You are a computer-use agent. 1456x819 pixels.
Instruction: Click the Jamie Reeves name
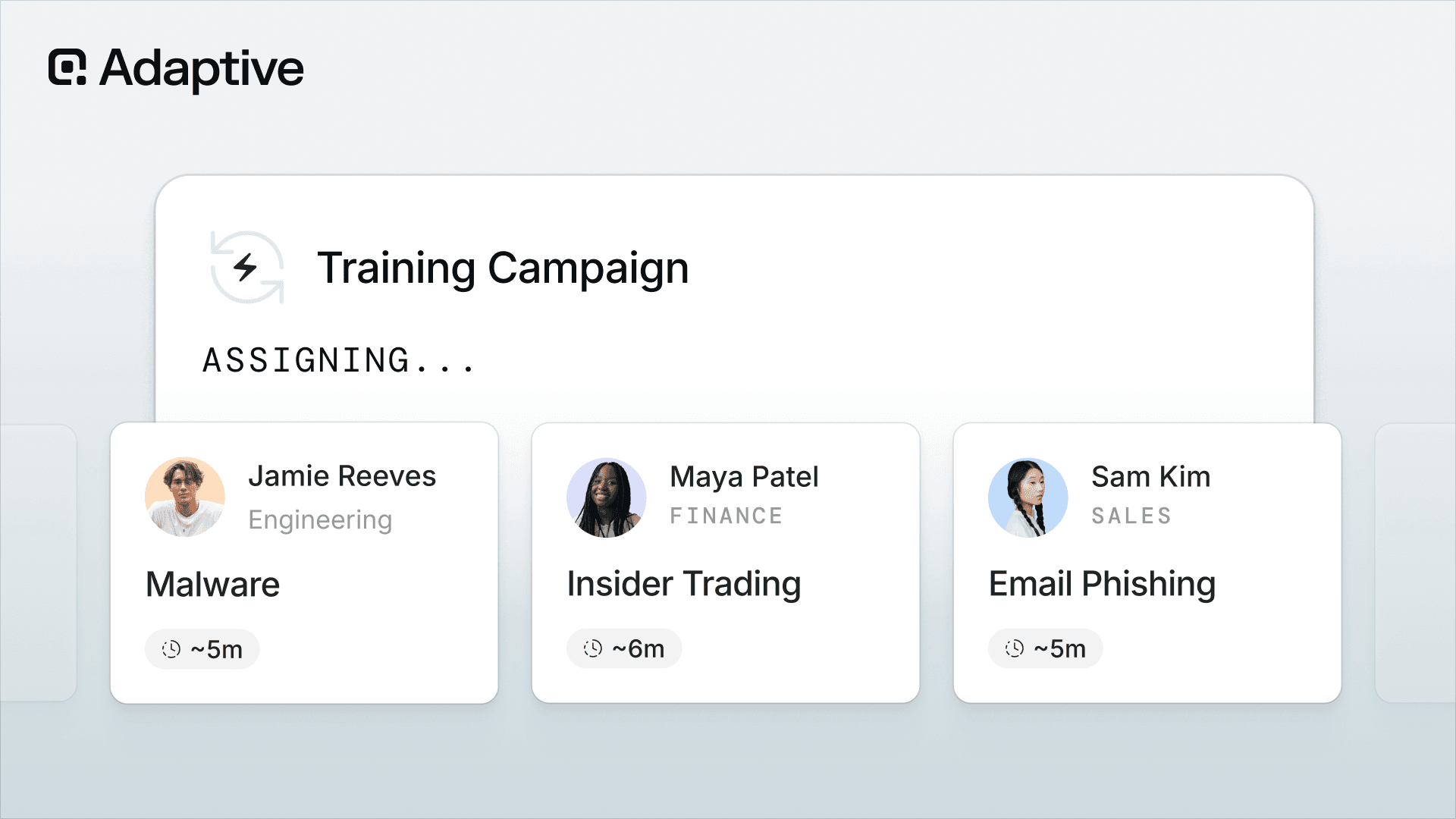pyautogui.click(x=342, y=475)
